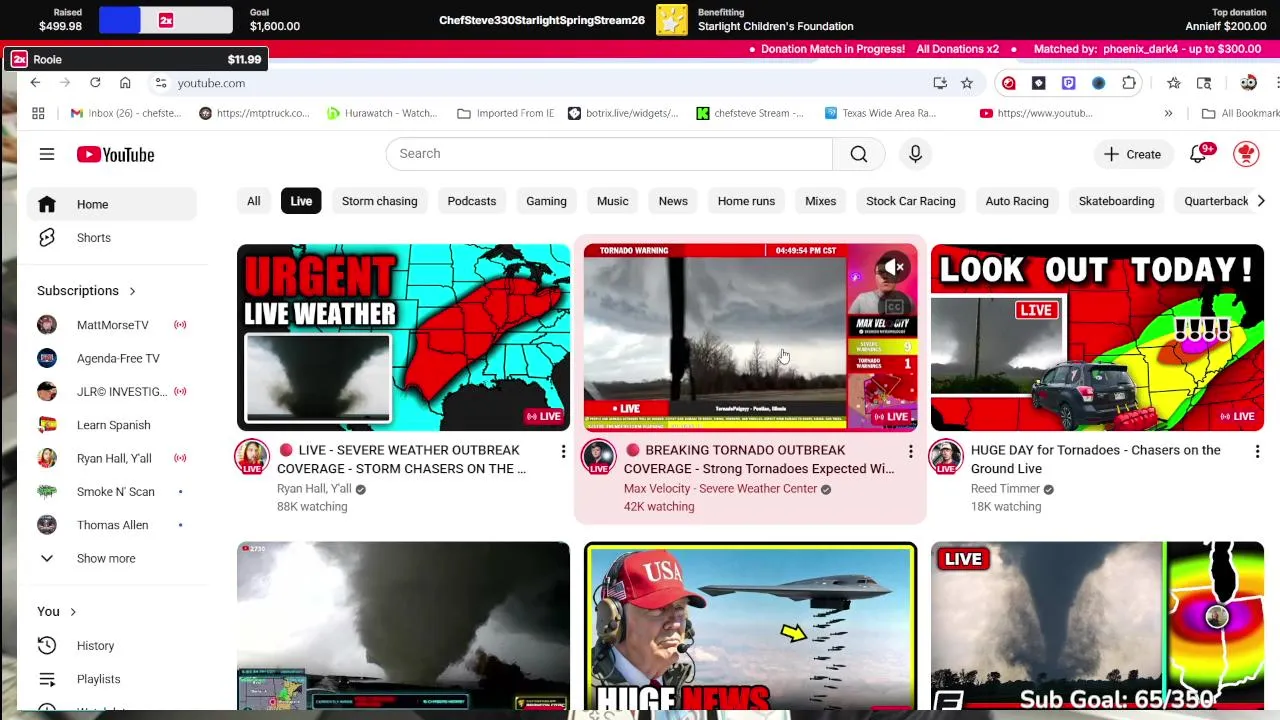Viewport: 1280px width, 720px height.
Task: Select the Music chip
Action: 613,201
